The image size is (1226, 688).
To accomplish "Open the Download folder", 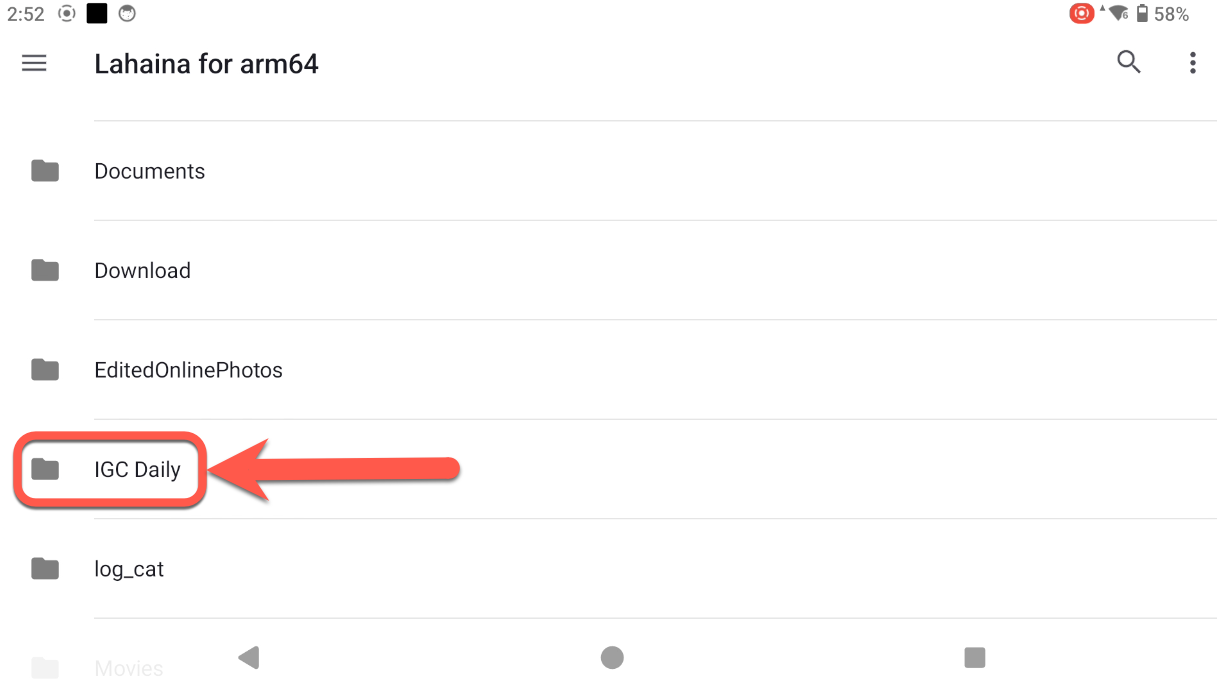I will coord(142,270).
